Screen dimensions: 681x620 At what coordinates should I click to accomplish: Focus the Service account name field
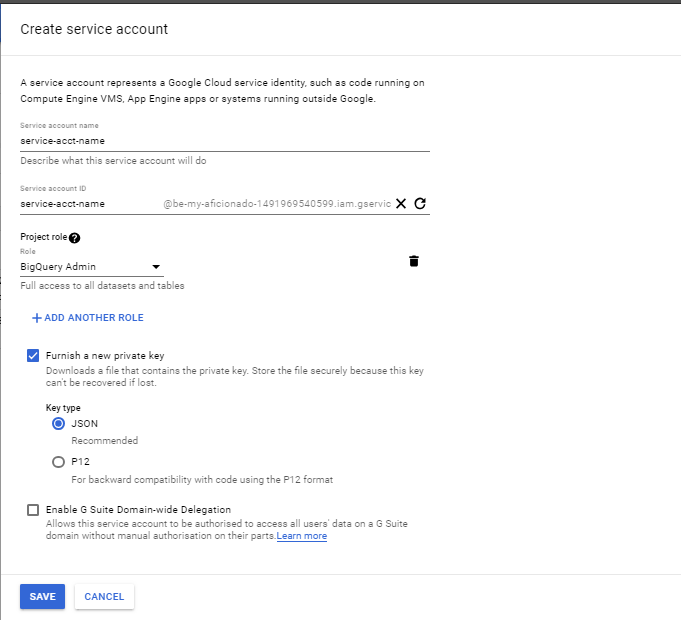(225, 141)
